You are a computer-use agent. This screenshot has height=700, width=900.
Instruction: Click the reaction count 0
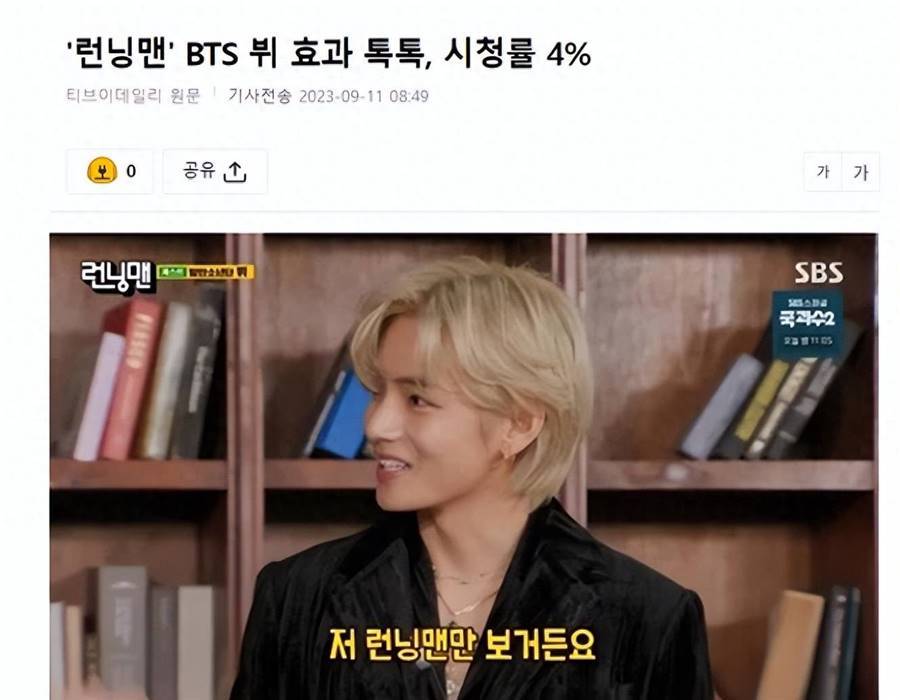[x=131, y=171]
